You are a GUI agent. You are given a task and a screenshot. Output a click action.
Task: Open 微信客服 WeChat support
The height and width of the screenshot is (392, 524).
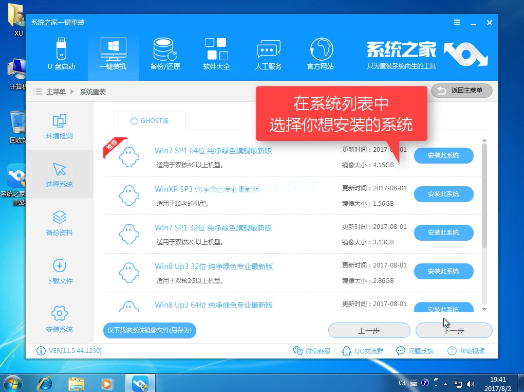tap(311, 351)
